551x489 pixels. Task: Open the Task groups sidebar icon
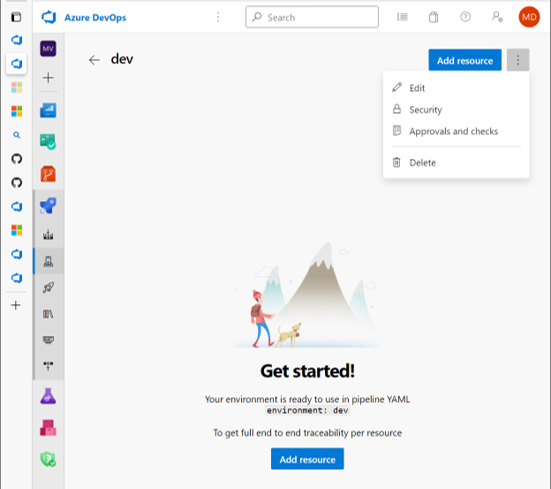coord(48,340)
